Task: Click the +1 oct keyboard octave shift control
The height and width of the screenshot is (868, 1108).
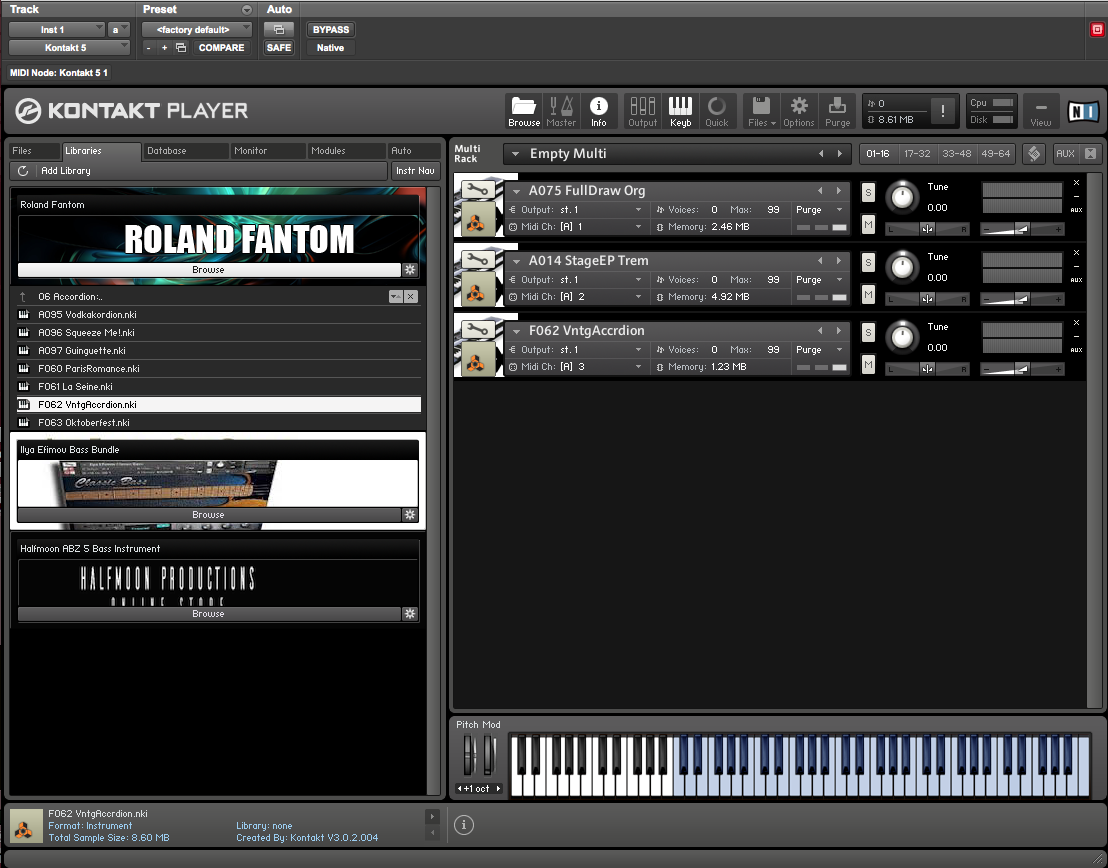Action: pos(479,788)
